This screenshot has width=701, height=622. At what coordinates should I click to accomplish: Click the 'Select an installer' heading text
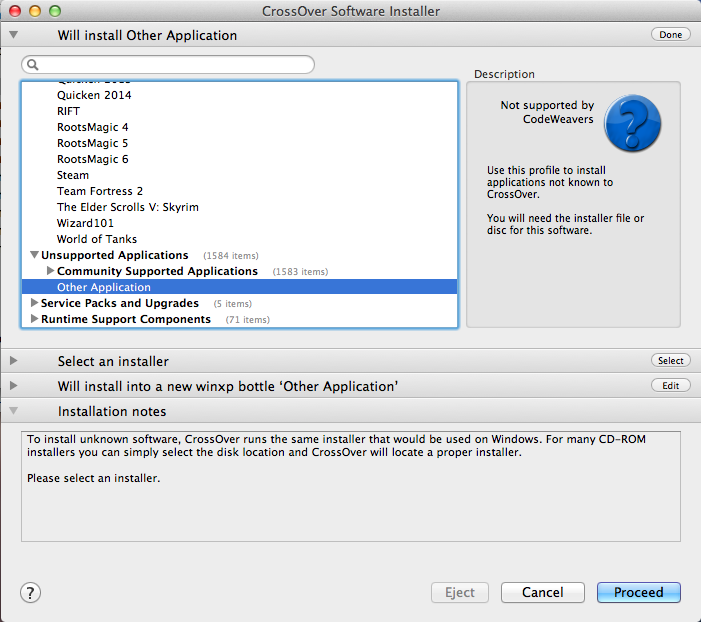[x=113, y=361]
